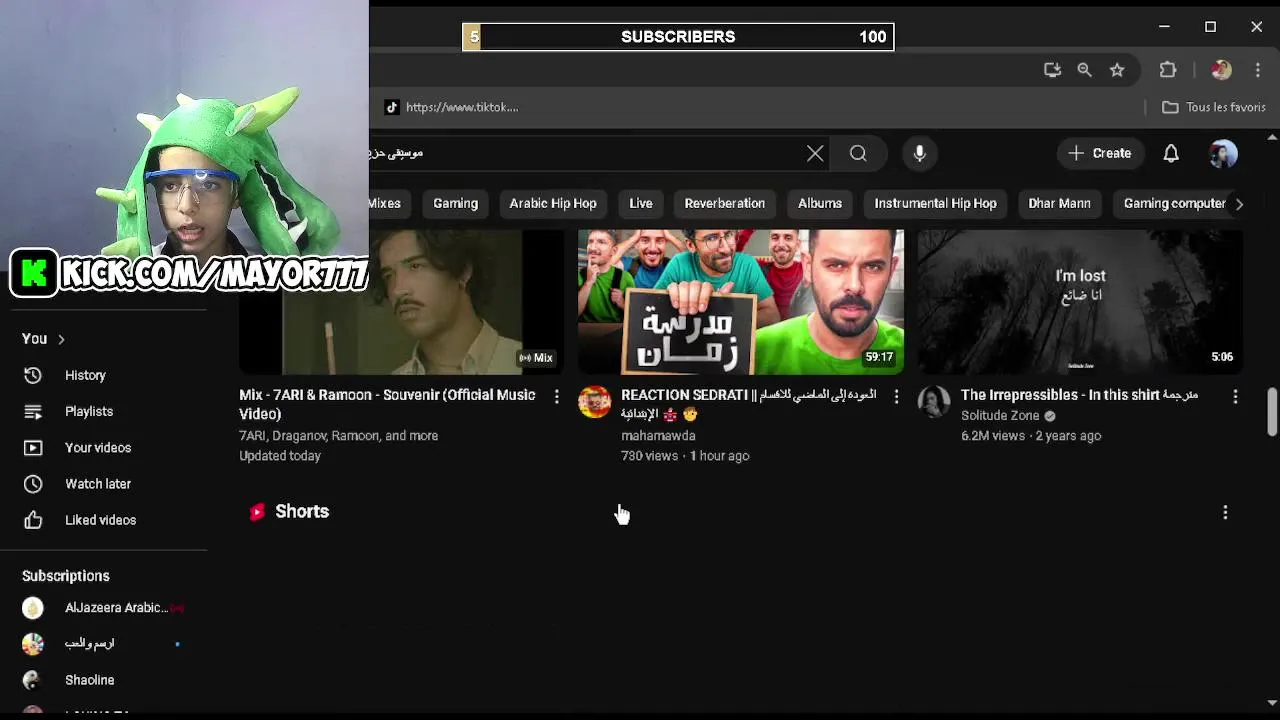The width and height of the screenshot is (1280, 720).
Task: Select the Dhar Mann chip
Action: [x=1059, y=203]
